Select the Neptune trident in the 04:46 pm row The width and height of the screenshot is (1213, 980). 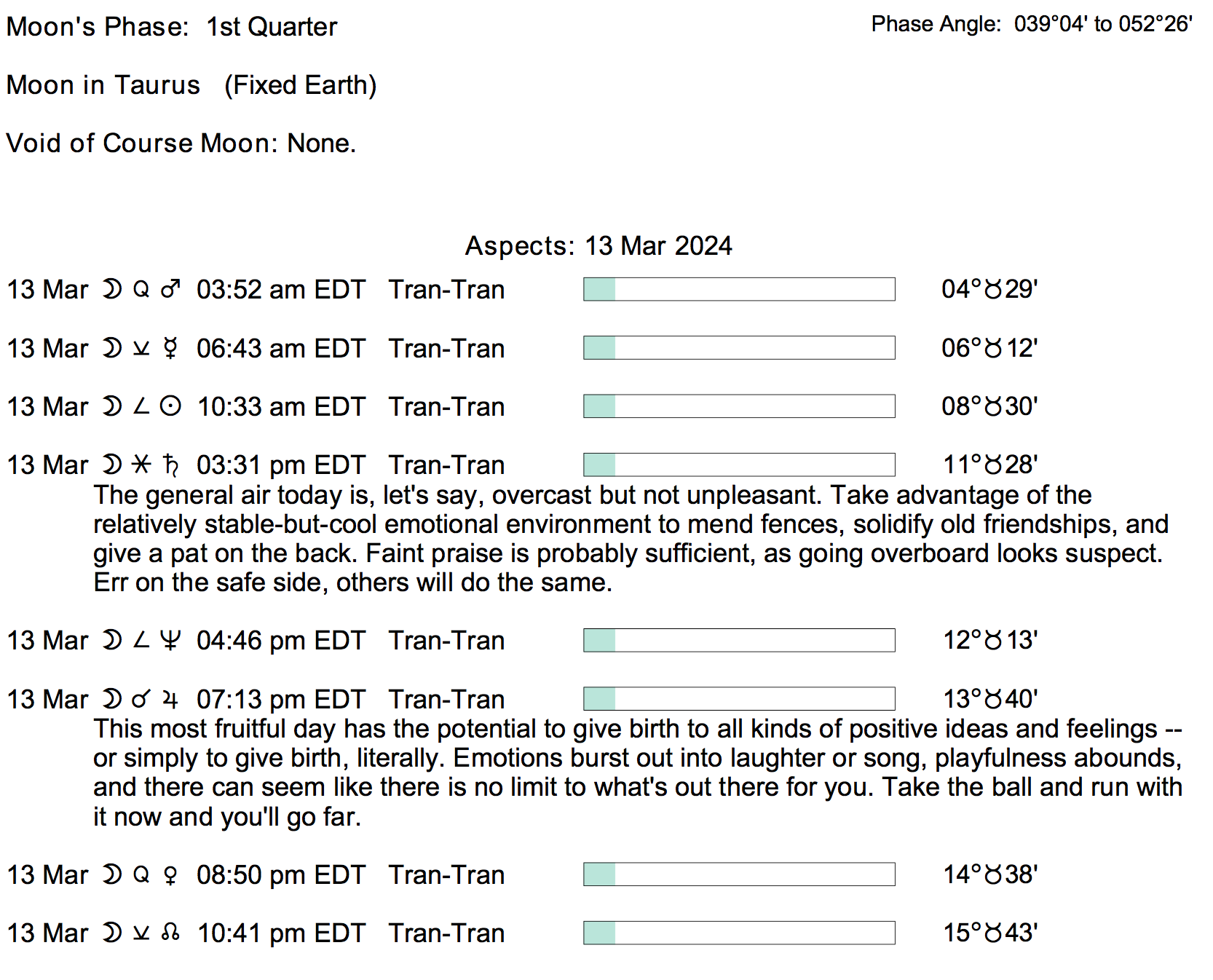tap(170, 640)
